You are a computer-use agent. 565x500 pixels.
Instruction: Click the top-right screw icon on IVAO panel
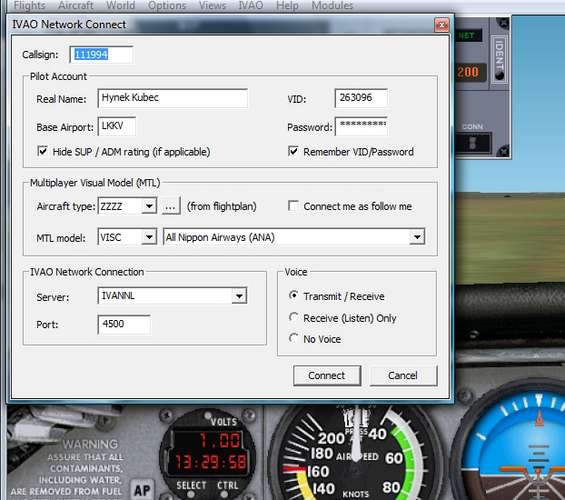[x=503, y=23]
